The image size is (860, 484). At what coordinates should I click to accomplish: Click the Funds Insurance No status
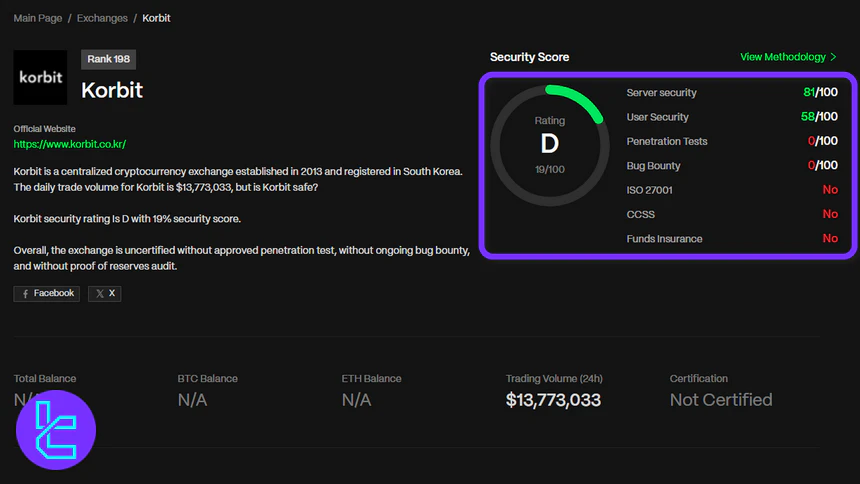tap(829, 239)
